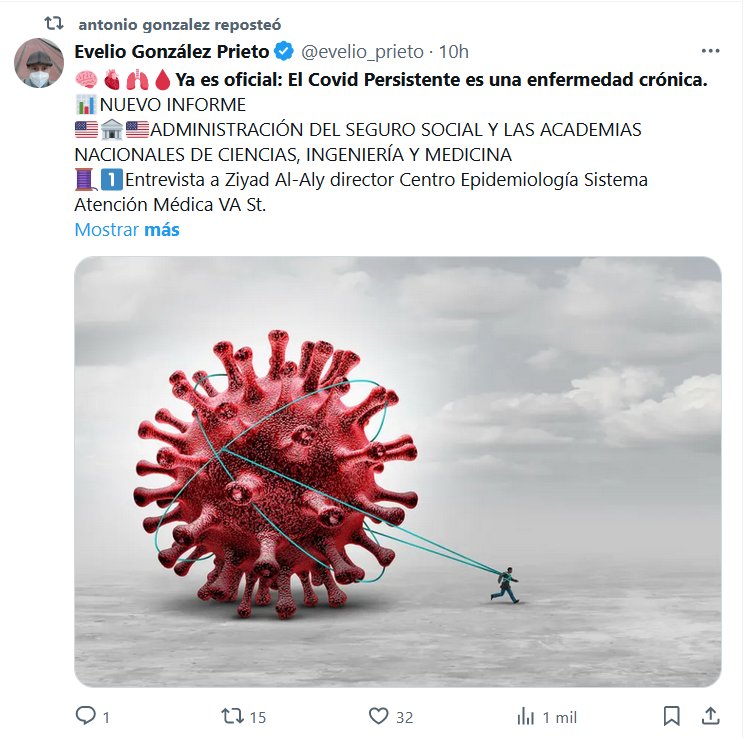Click the 1 mil views count

[x=560, y=717]
